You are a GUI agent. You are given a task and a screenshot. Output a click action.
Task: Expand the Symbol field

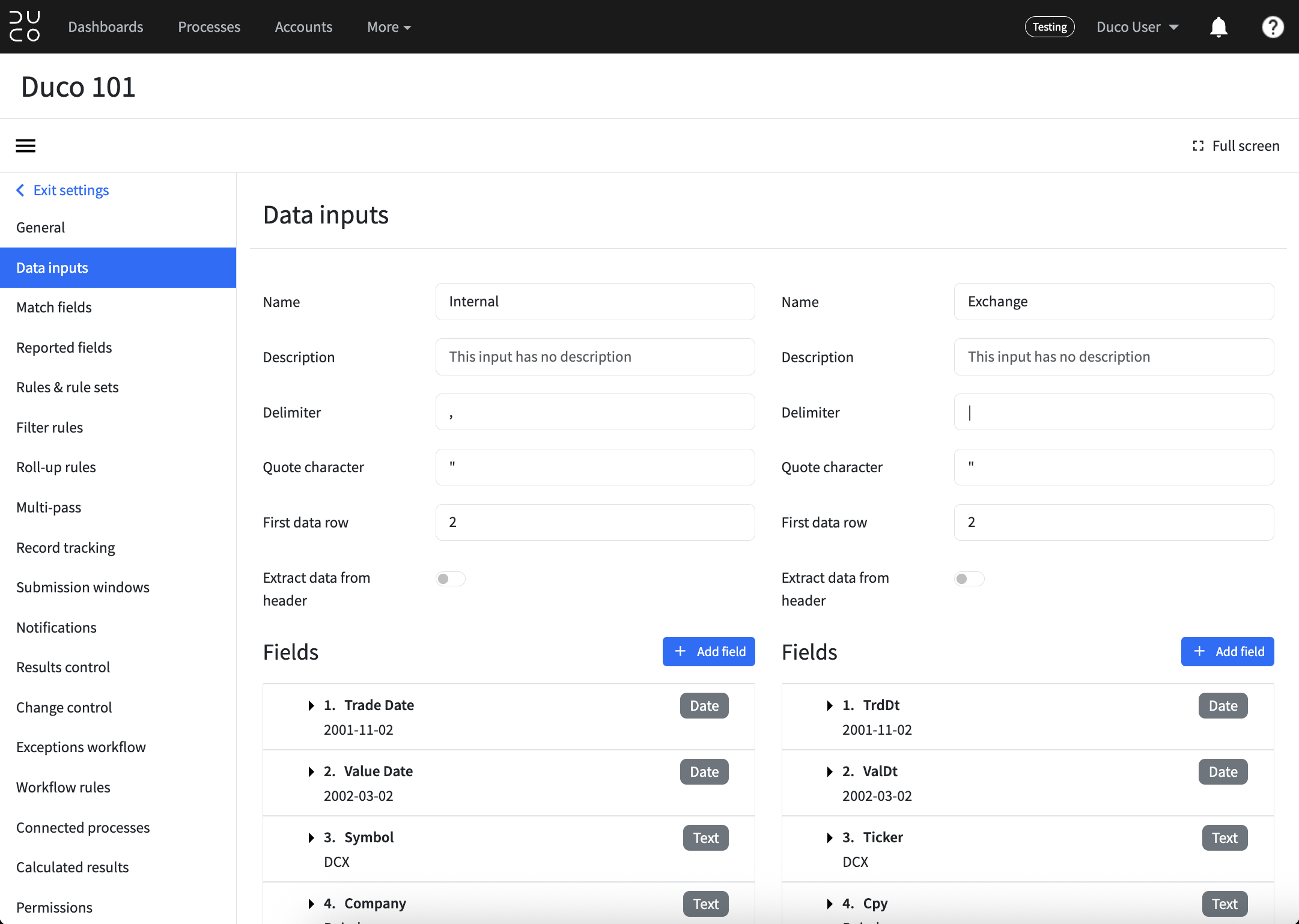coord(311,837)
